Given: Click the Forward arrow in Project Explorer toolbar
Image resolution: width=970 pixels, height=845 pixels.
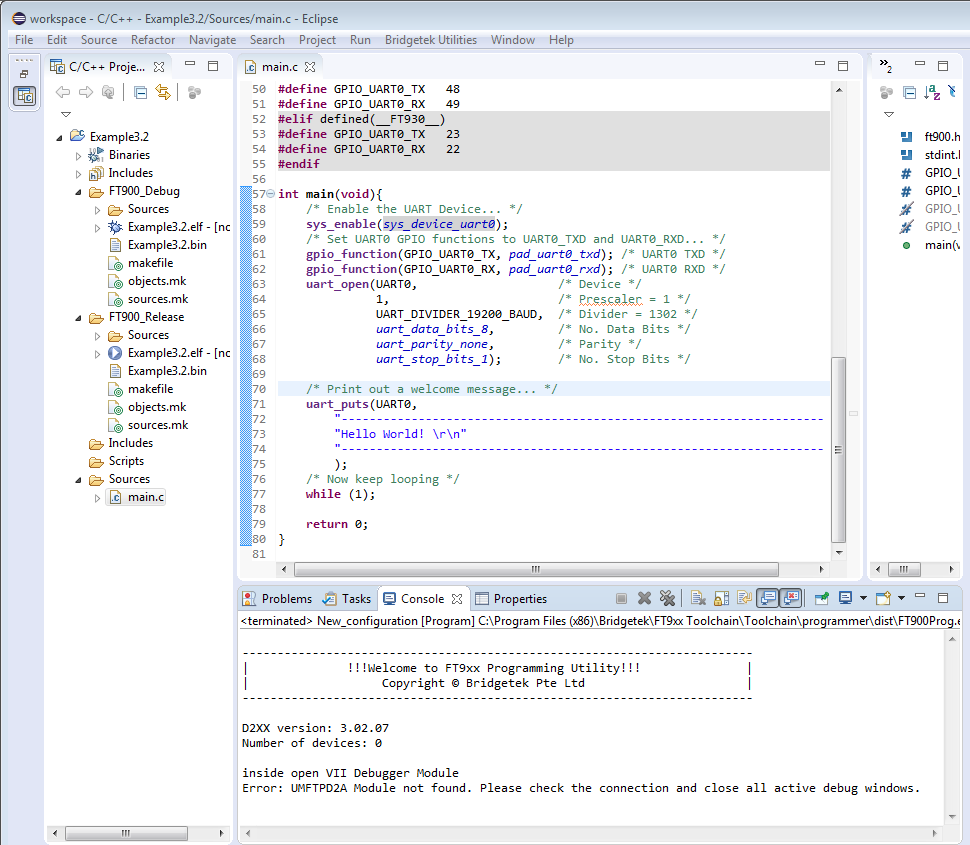Looking at the screenshot, I should [86, 93].
